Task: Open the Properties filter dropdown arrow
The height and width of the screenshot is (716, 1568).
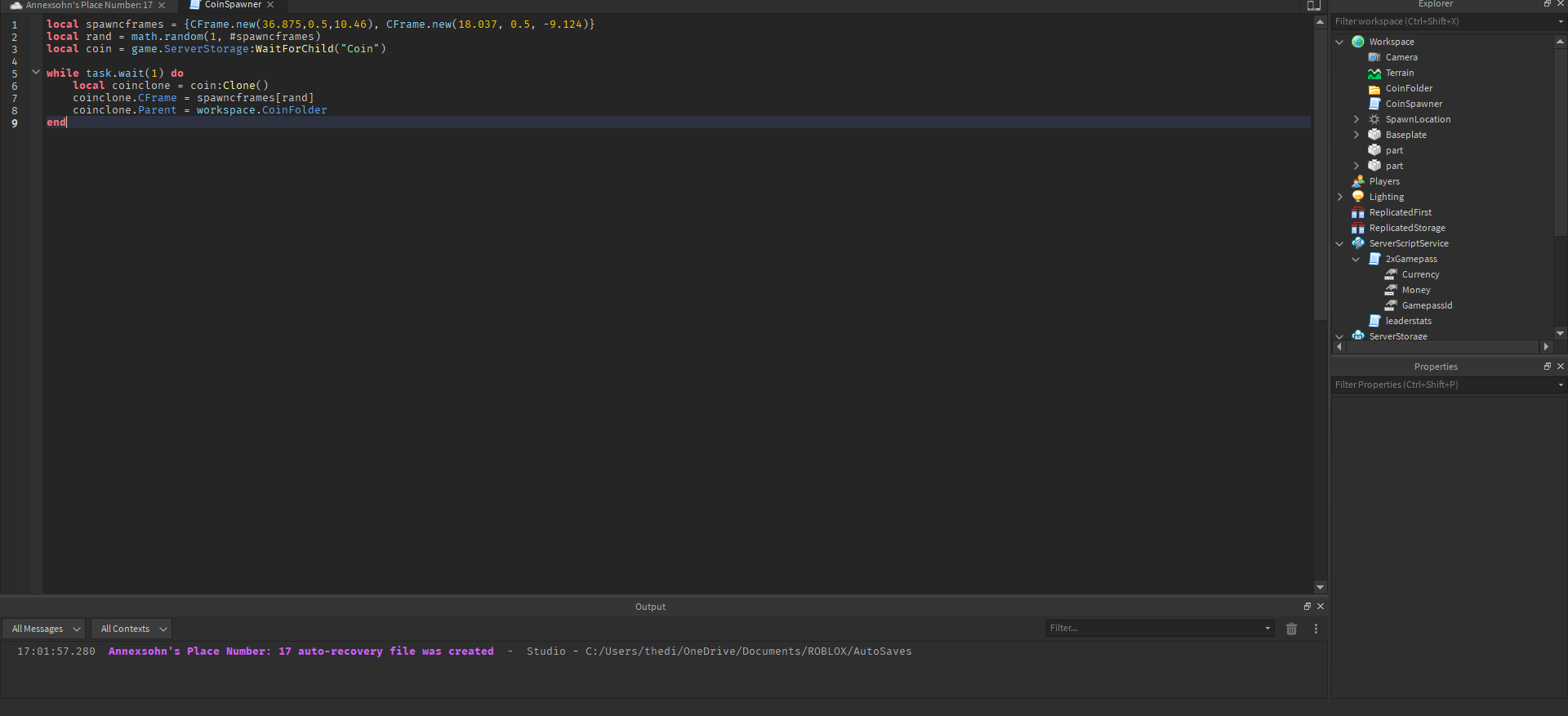Action: [1561, 385]
